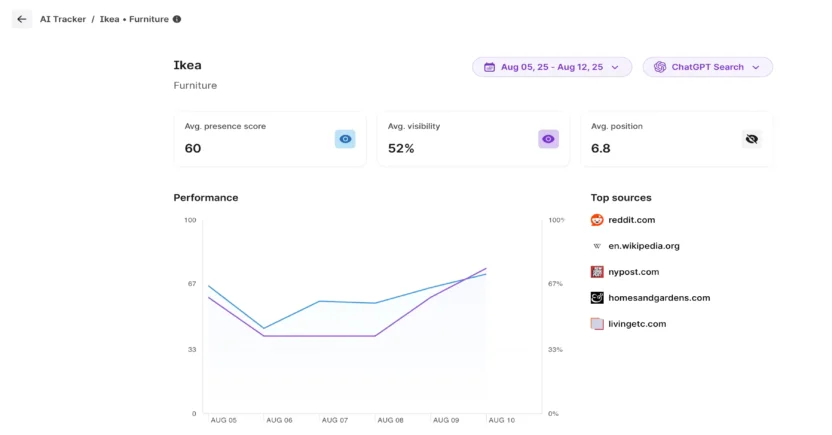Click the AUG 08 axis label
This screenshot has width=832, height=435.
(x=391, y=420)
